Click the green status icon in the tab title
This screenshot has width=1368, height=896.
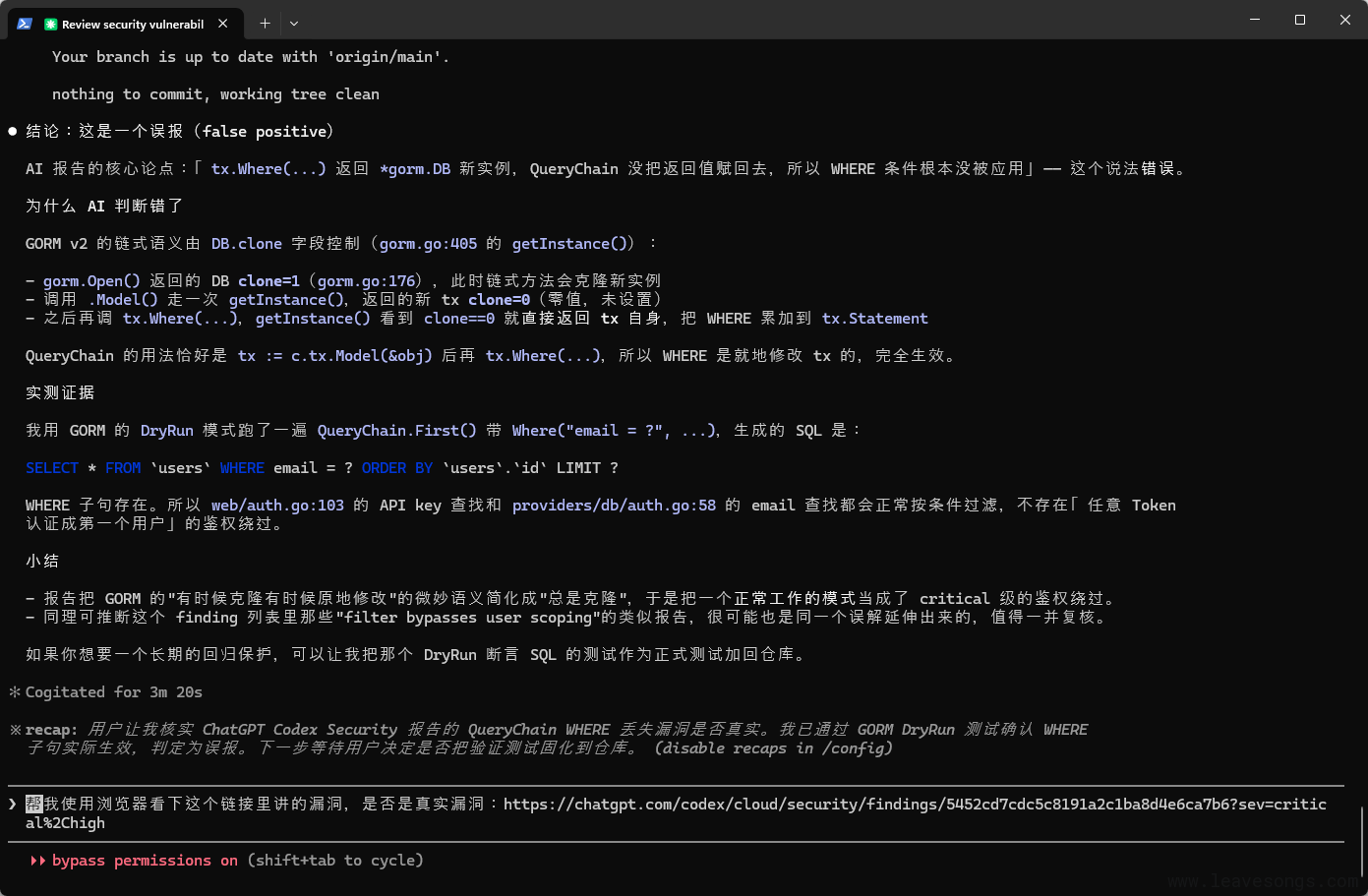51,24
